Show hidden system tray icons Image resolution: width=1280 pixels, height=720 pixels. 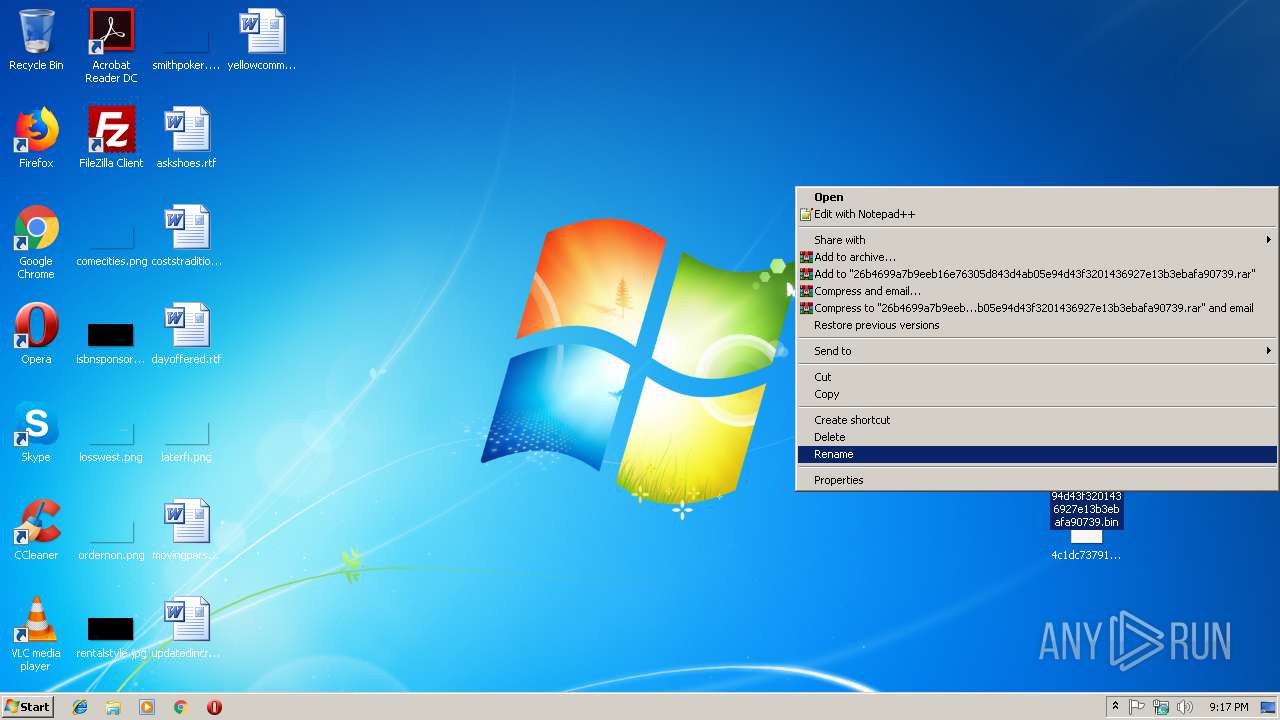coord(1115,707)
